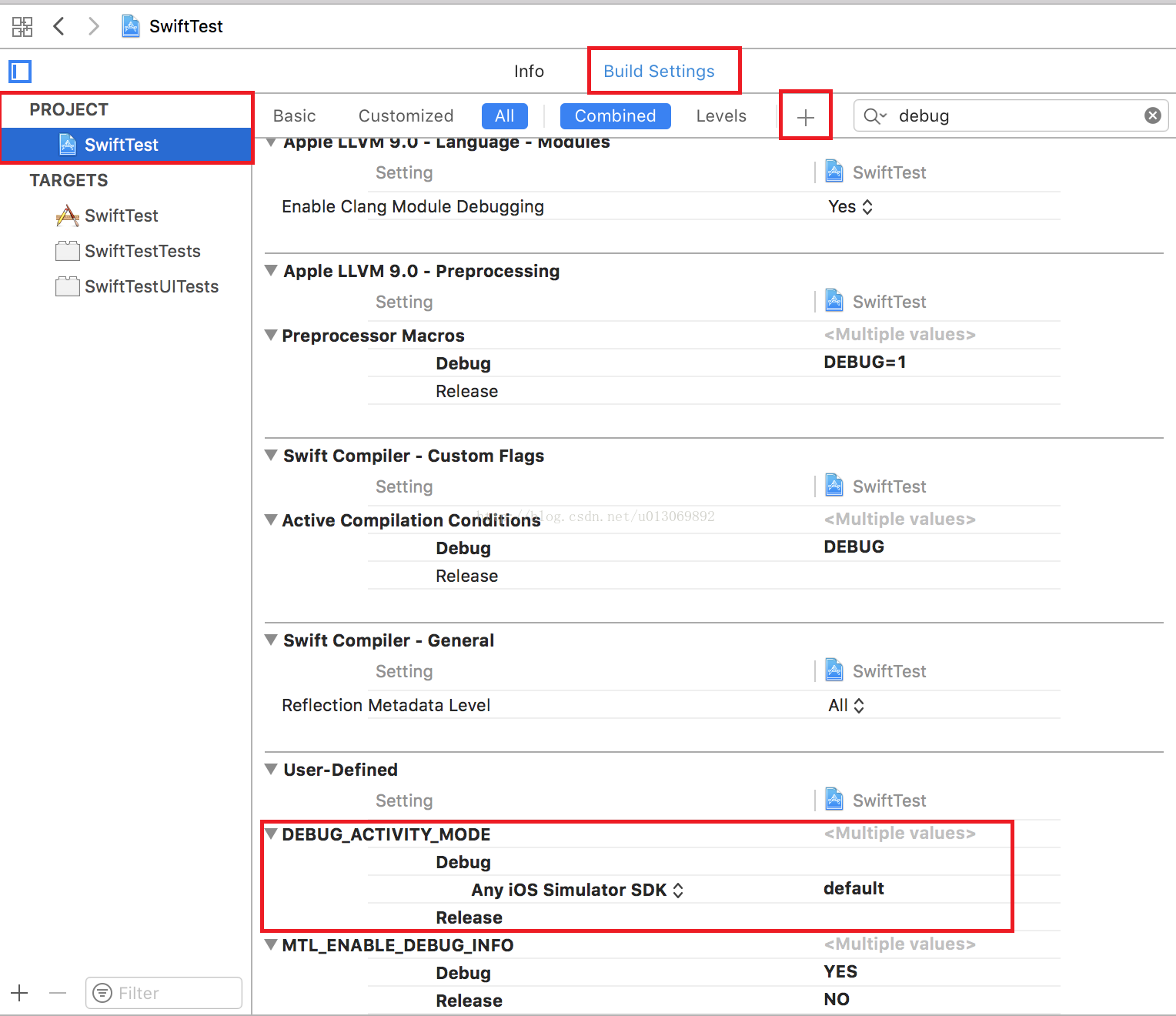This screenshot has height=1016, width=1176.
Task: Toggle the project and targets list sidebar icon
Action: [20, 72]
